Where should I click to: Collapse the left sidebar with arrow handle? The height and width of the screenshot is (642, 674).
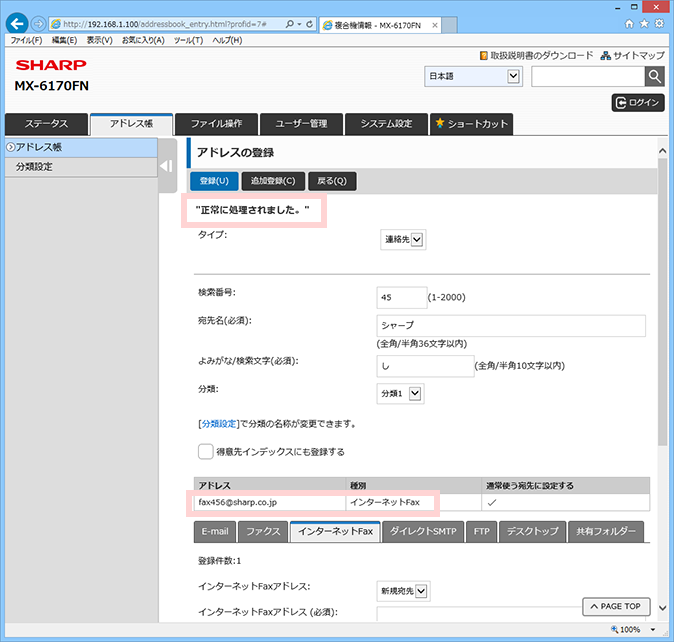(167, 166)
